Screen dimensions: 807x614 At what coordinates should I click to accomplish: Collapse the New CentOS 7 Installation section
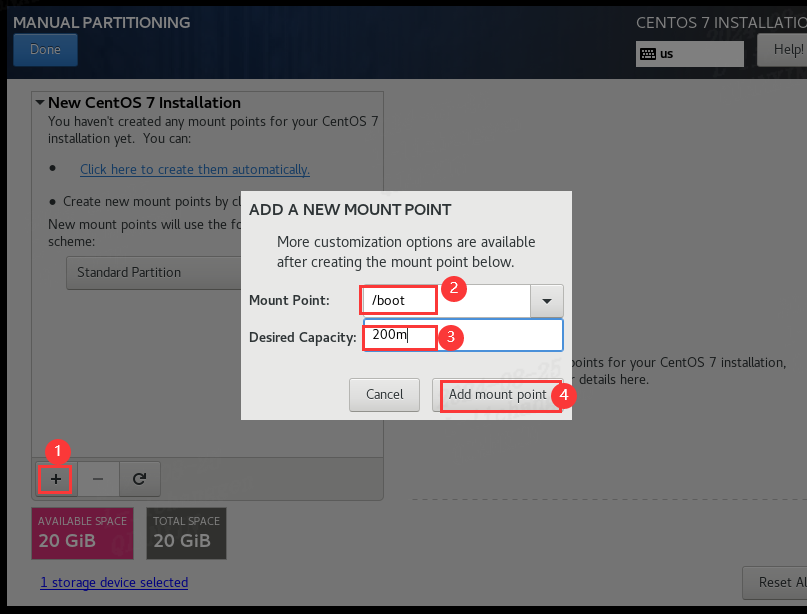pyautogui.click(x=40, y=102)
